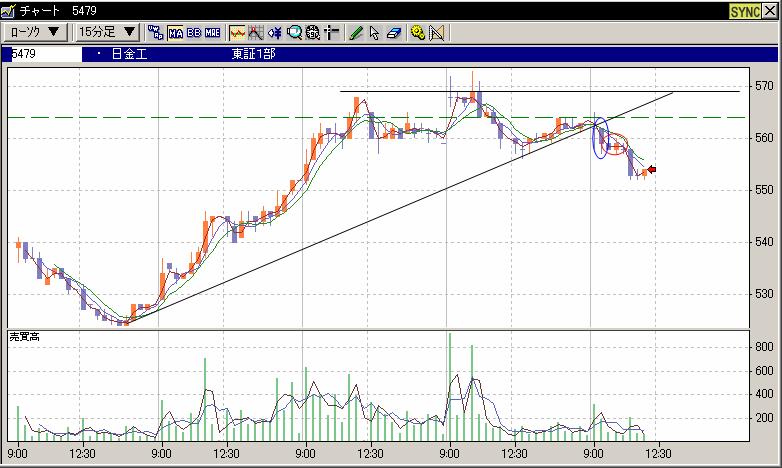
Task: Toggle the MAE envelope indicator
Action: 212,33
